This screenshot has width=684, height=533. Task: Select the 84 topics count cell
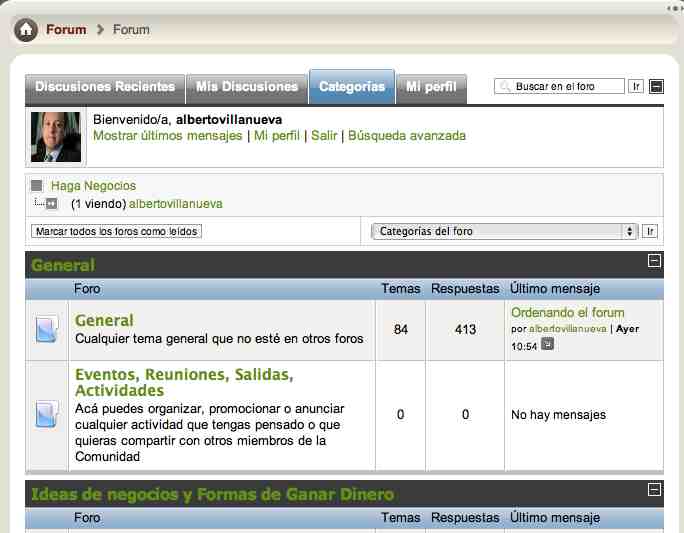coord(400,329)
